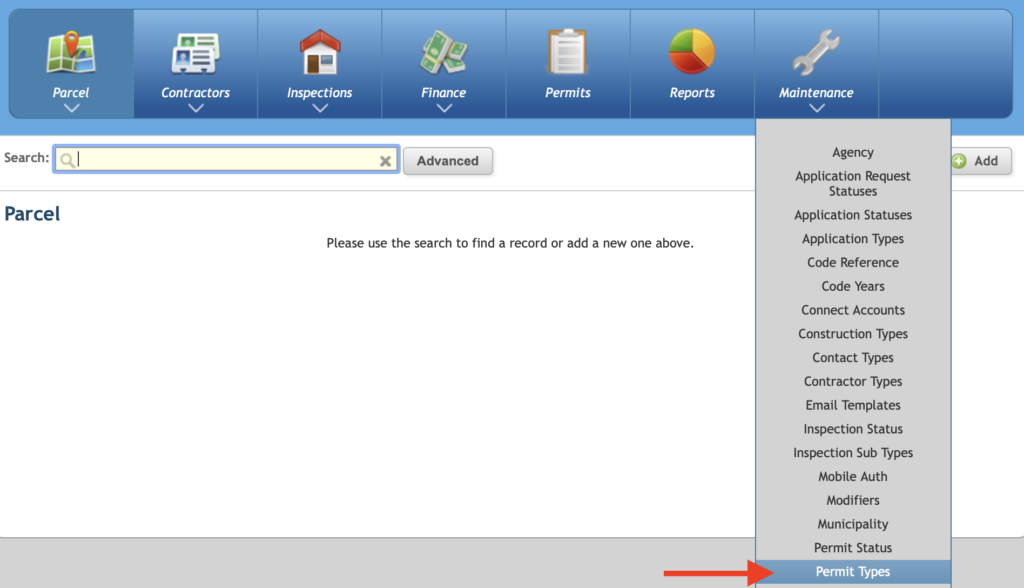Click the Permits clipboard icon
Viewport: 1024px width, 588px height.
point(568,52)
